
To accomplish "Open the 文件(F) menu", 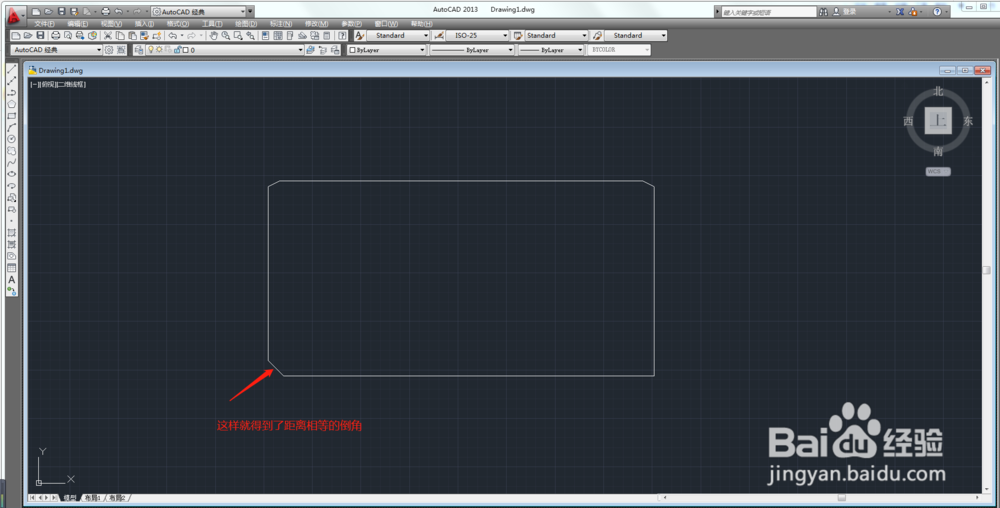I will point(44,24).
